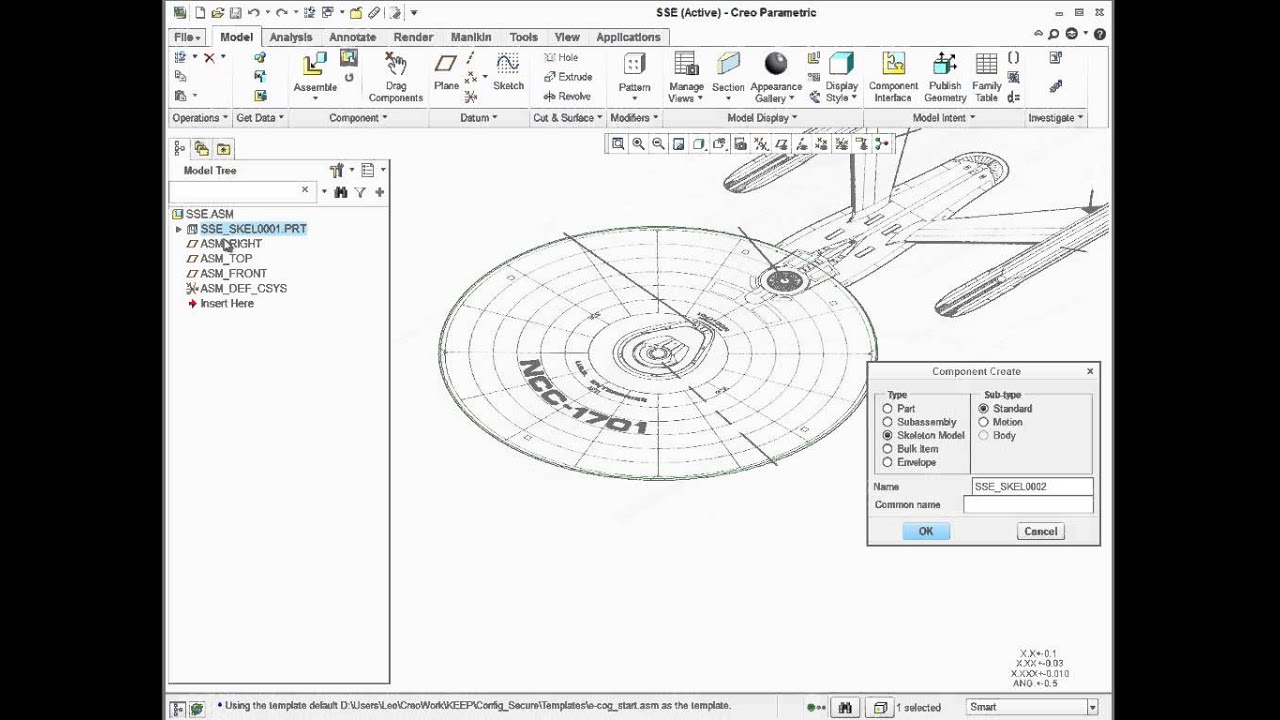Clear the Model Tree search field

tap(305, 190)
